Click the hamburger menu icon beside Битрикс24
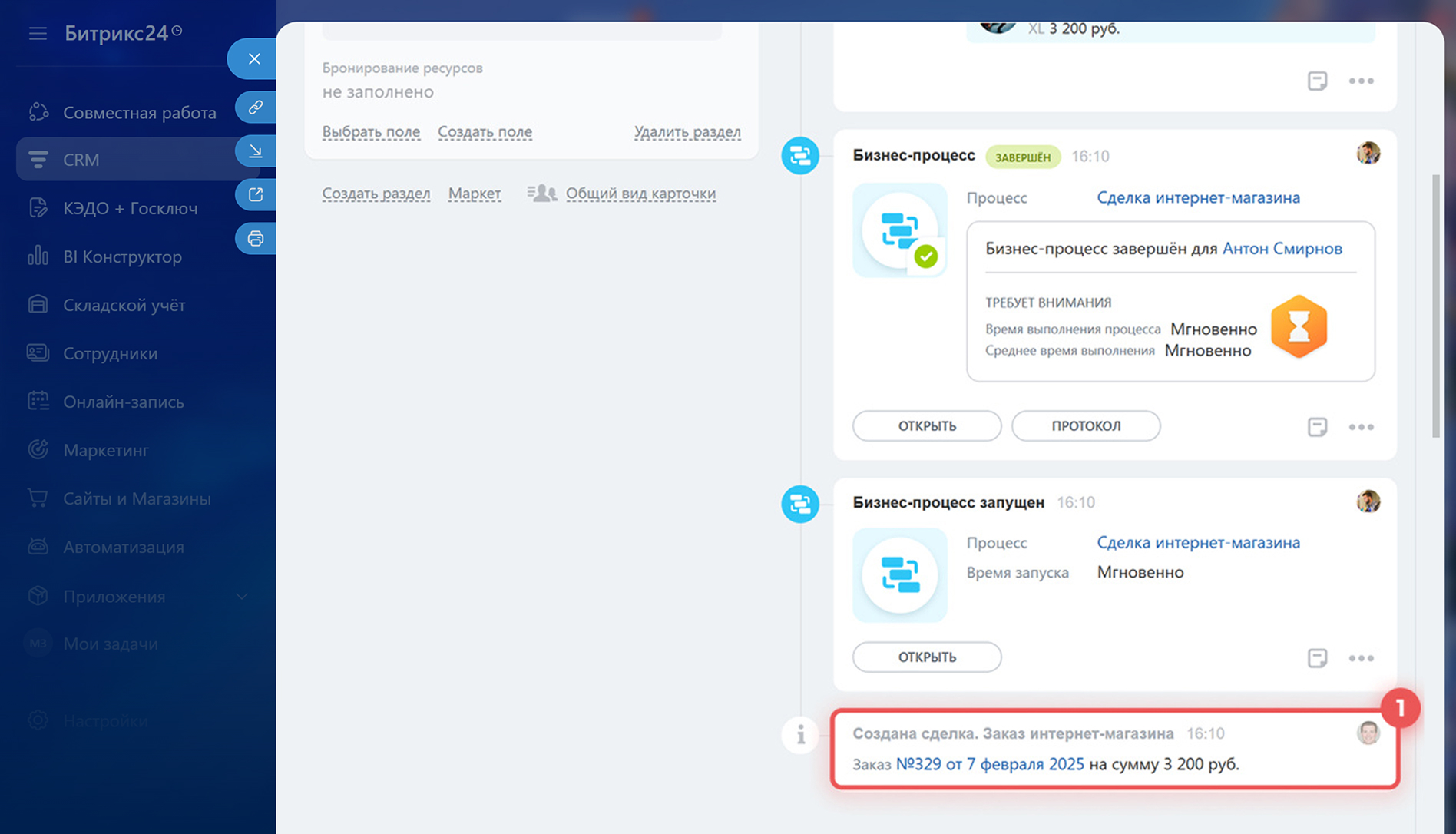 tap(38, 33)
